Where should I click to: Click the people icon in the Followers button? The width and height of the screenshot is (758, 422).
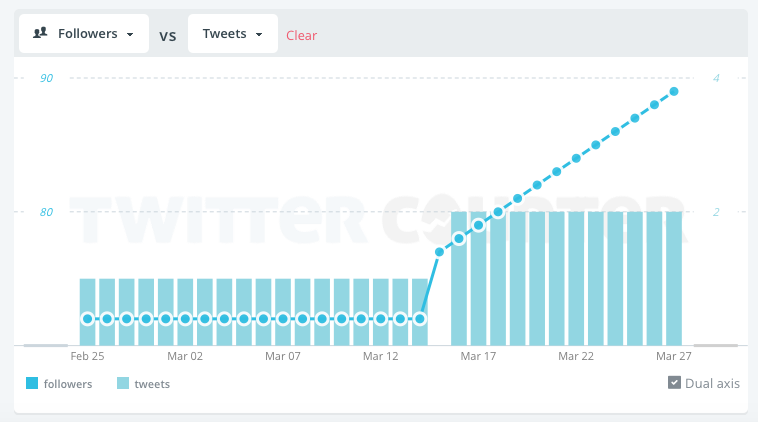click(41, 33)
